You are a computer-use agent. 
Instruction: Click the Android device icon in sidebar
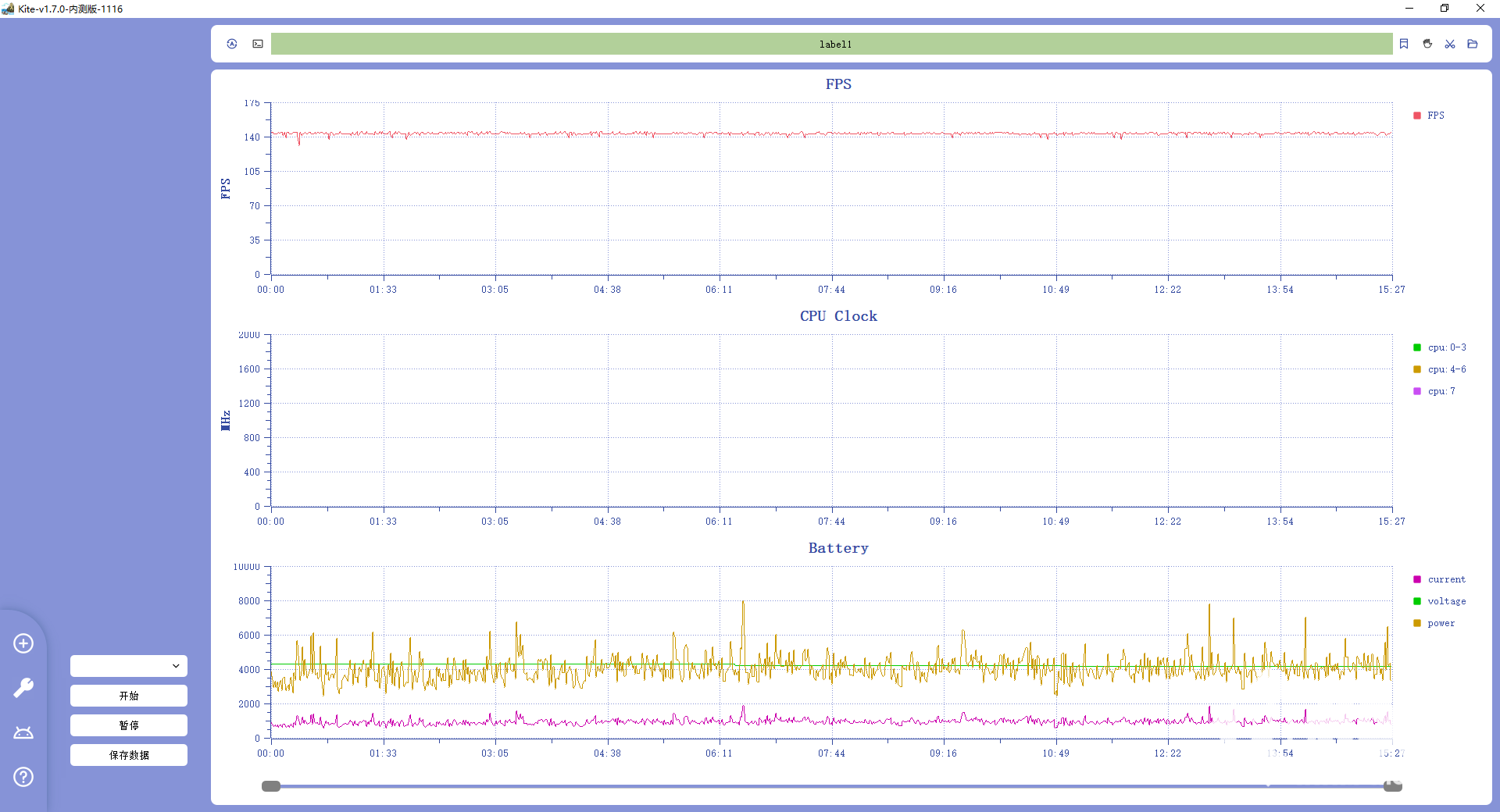(x=23, y=732)
